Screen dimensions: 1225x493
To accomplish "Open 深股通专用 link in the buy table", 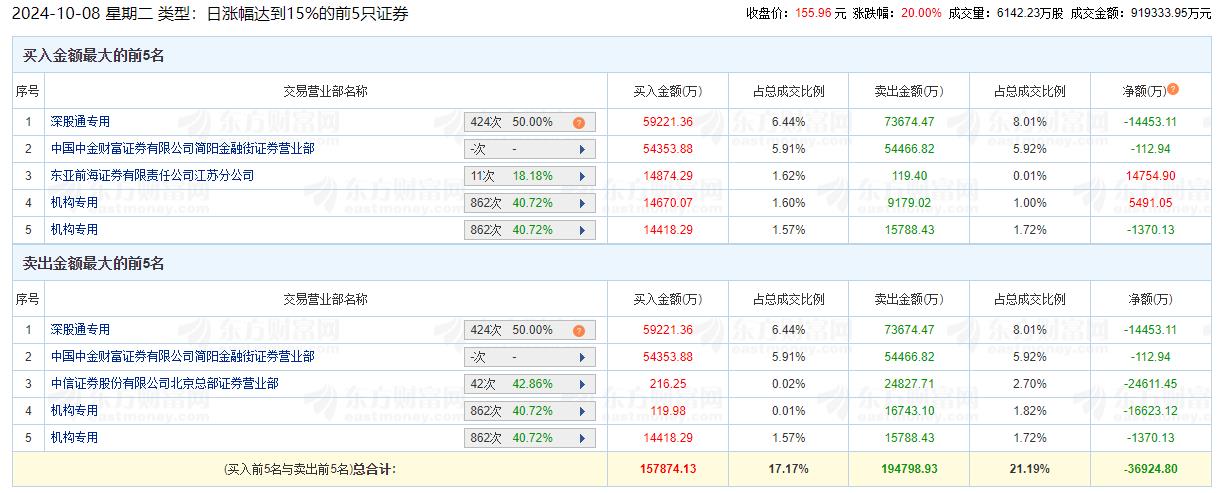I will [80, 122].
